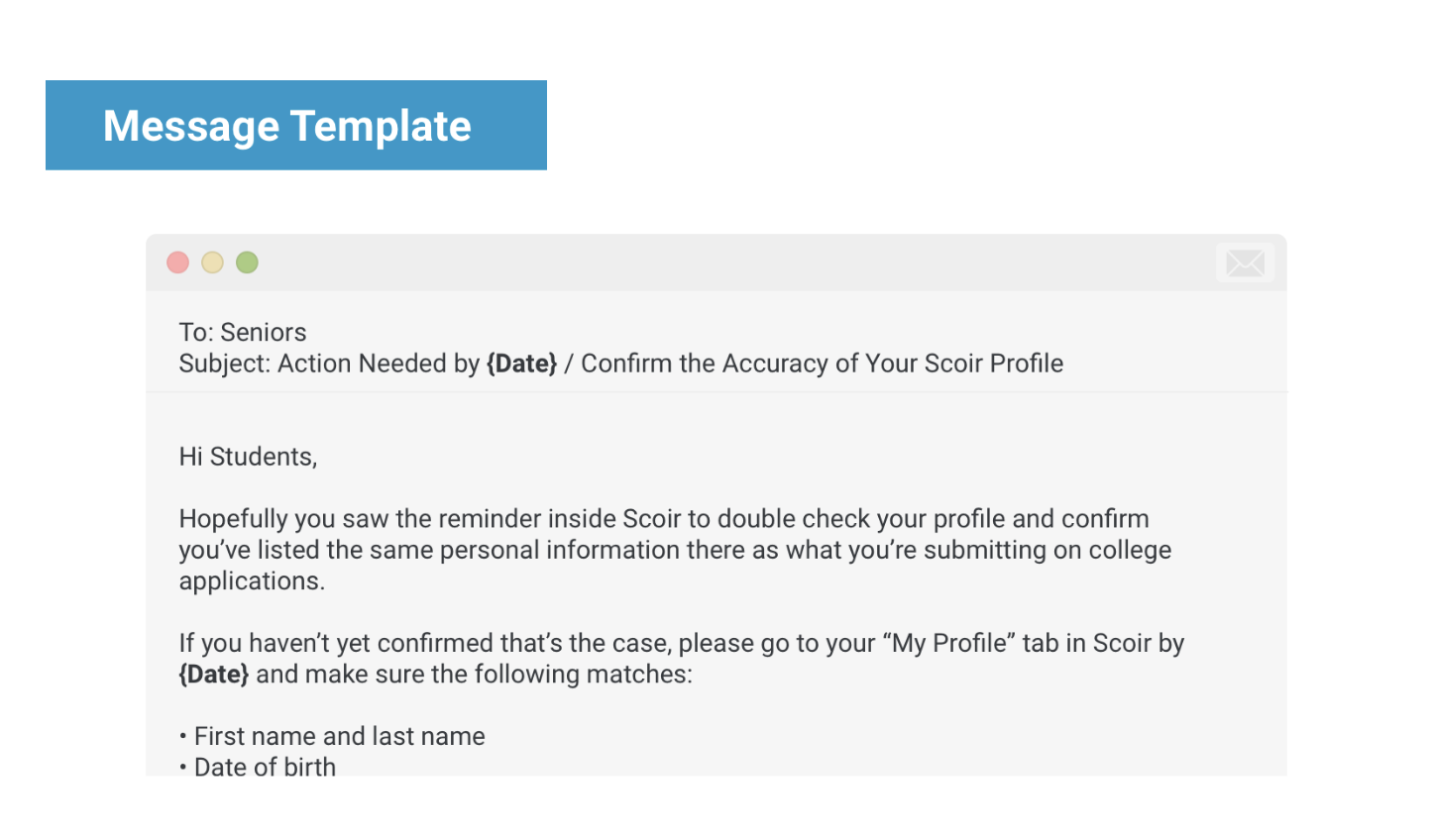This screenshot has width=1433, height=840.
Task: Click the bold {Date} in message body
Action: pos(214,675)
